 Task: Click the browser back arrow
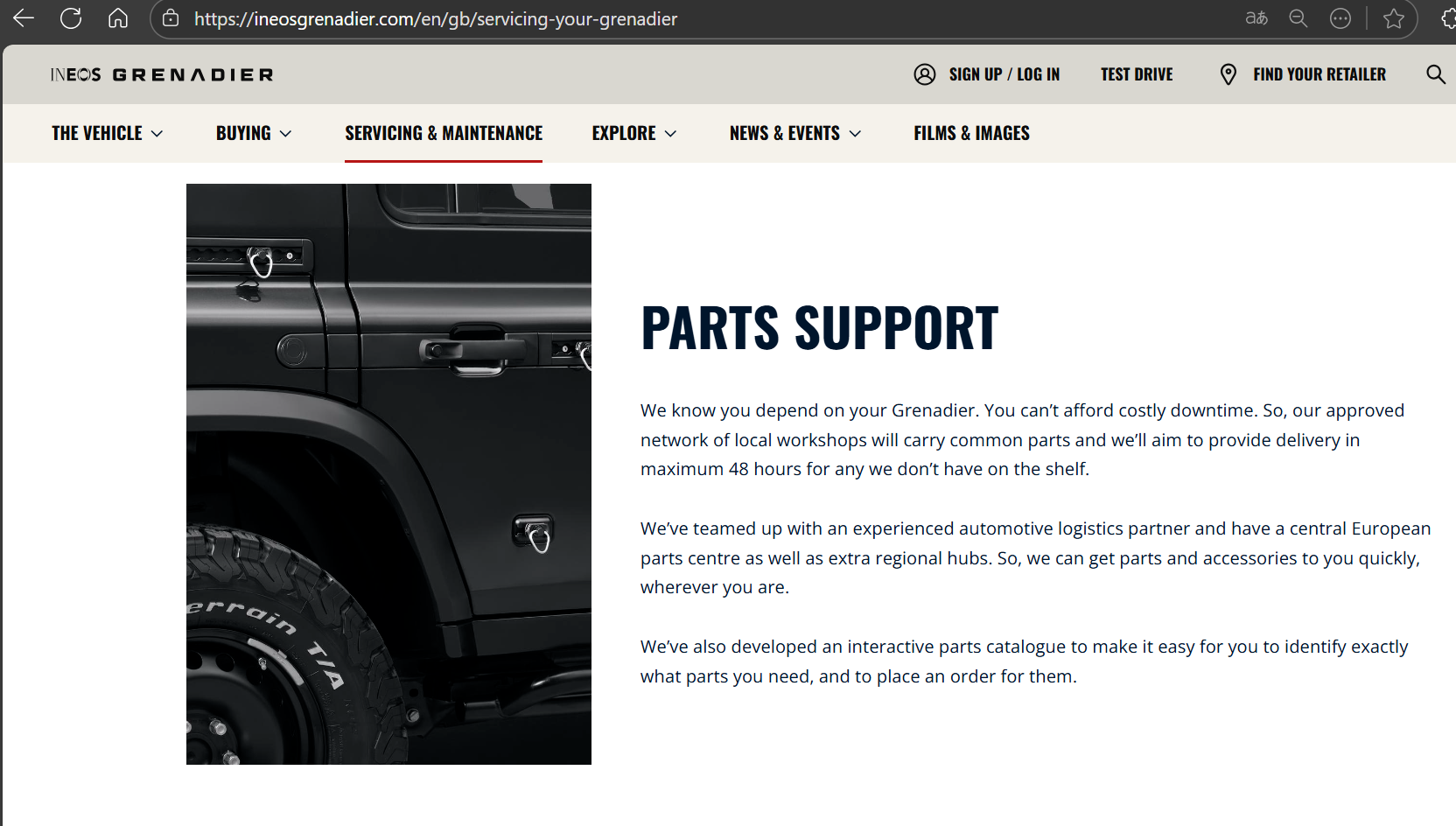(24, 18)
